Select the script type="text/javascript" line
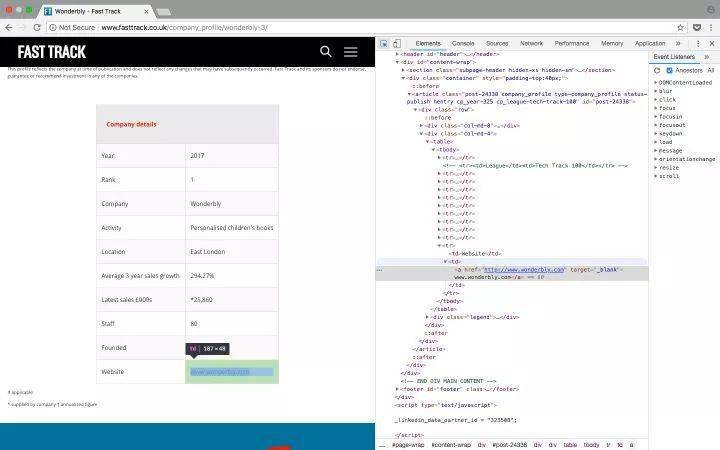The image size is (720, 450). click(x=445, y=405)
